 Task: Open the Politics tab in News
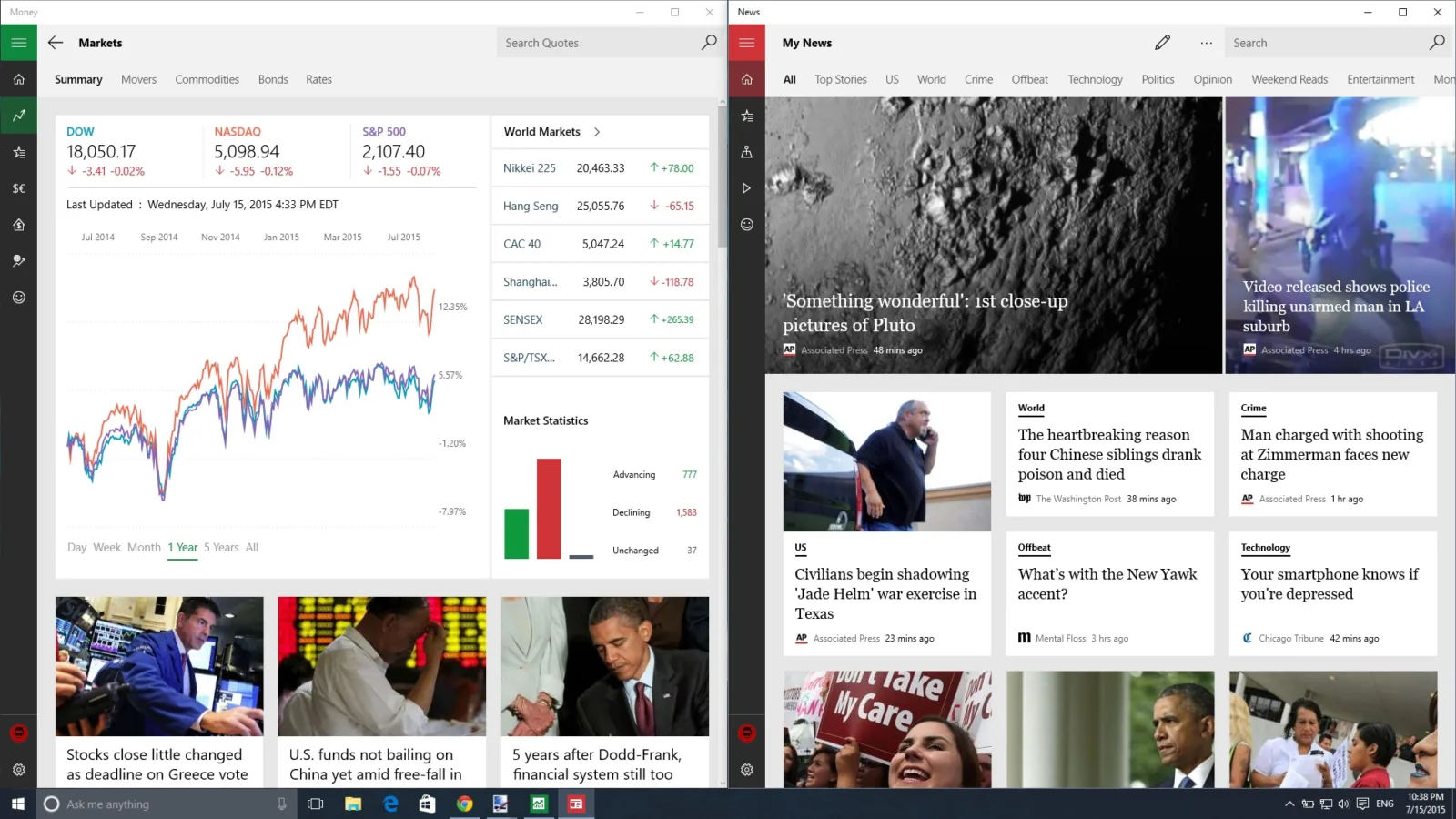click(x=1158, y=79)
